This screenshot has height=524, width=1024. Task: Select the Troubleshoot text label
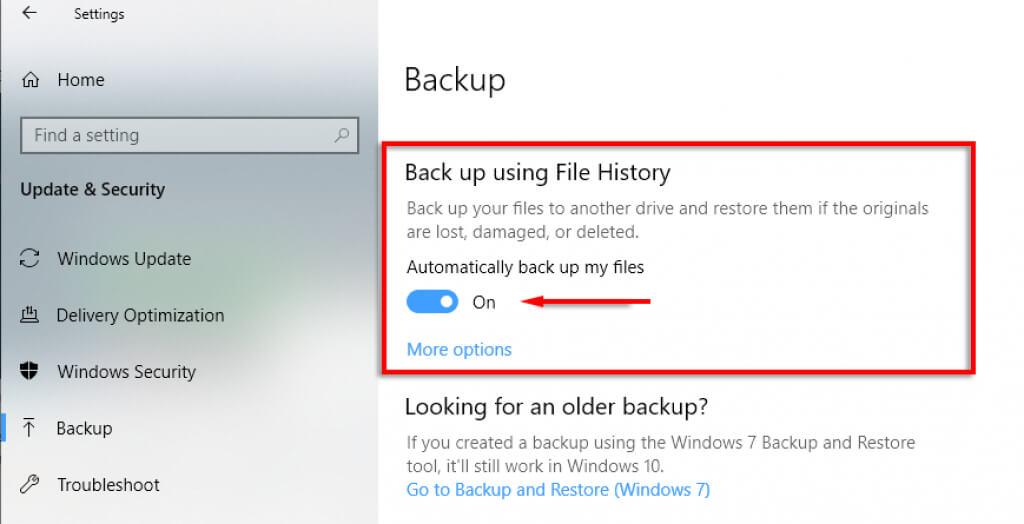(108, 485)
